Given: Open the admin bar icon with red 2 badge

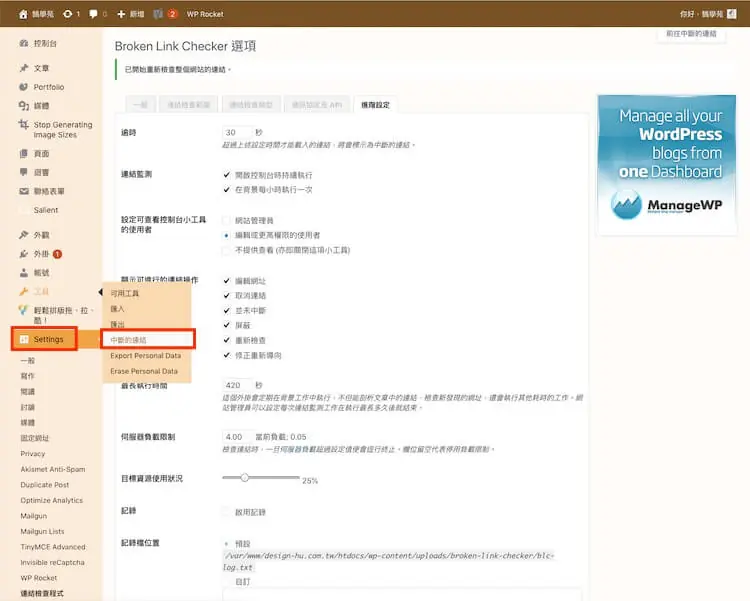Looking at the screenshot, I should tap(158, 14).
